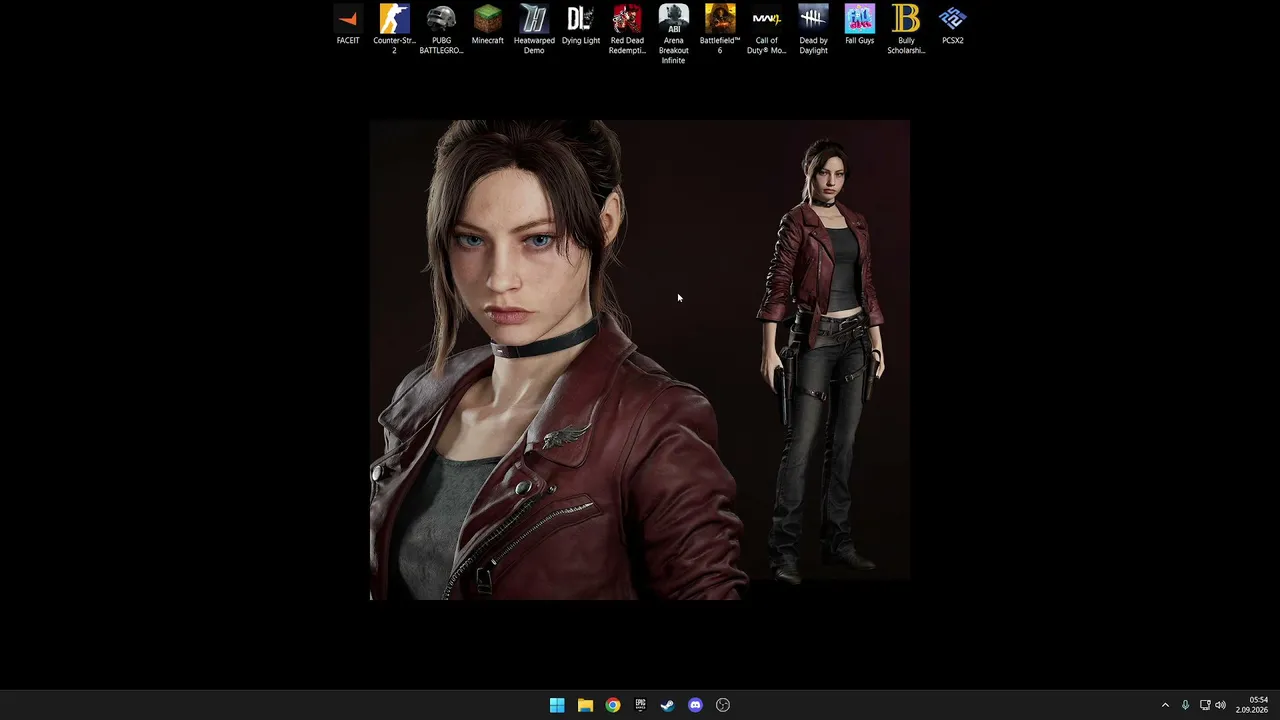Viewport: 1280px width, 720px height.
Task: Open the Windows Start menu
Action: 557,705
